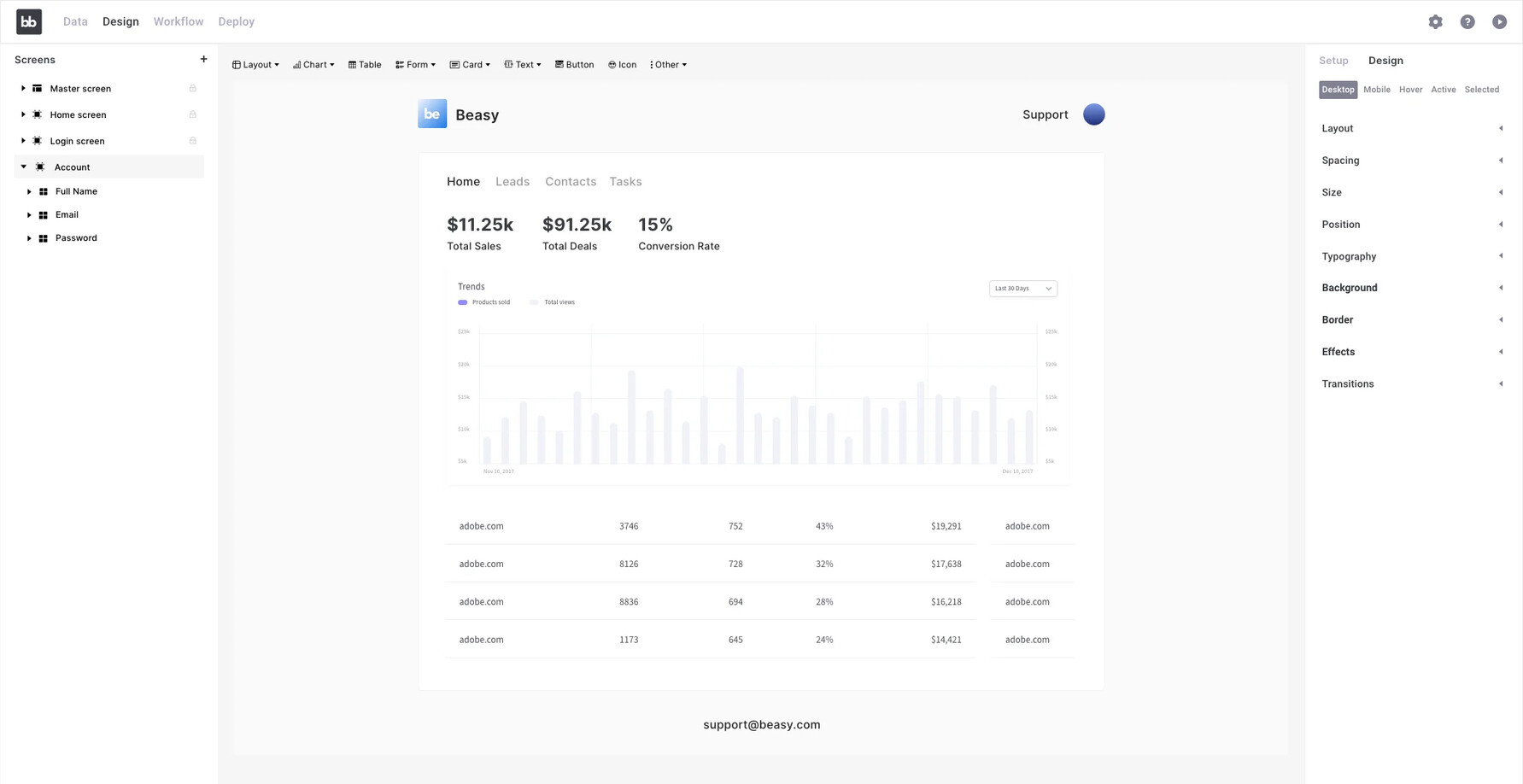Insert an Icon component
Image resolution: width=1523 pixels, height=784 pixels.
622,65
